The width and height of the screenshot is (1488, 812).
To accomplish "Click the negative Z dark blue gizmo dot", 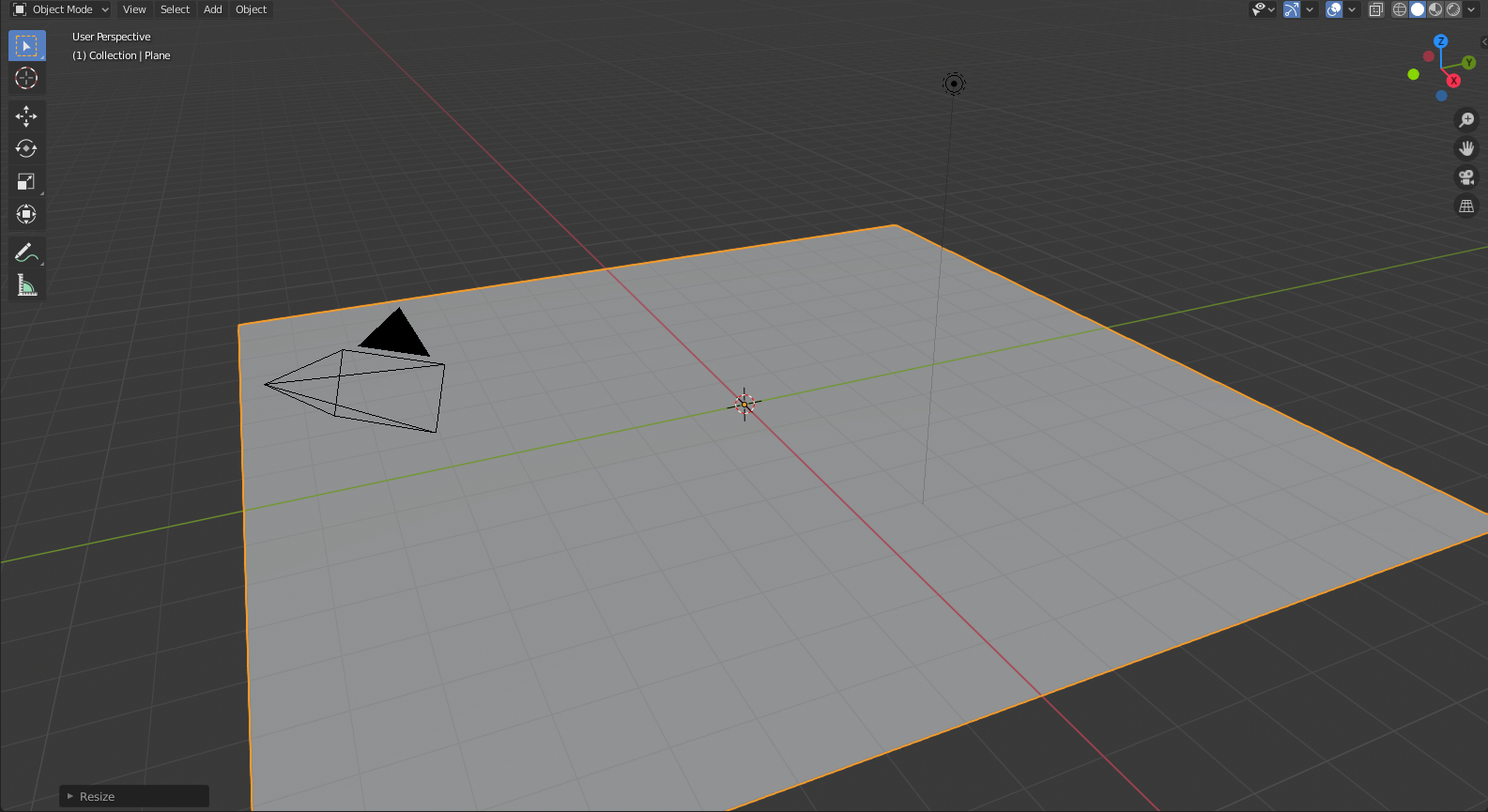I will pos(1442,96).
